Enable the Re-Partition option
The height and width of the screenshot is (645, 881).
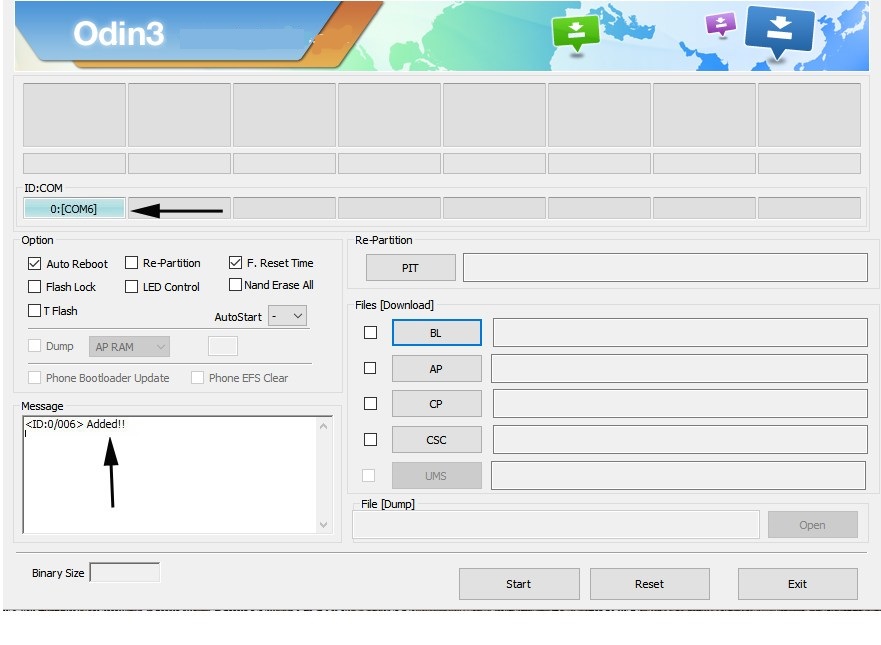[131, 263]
